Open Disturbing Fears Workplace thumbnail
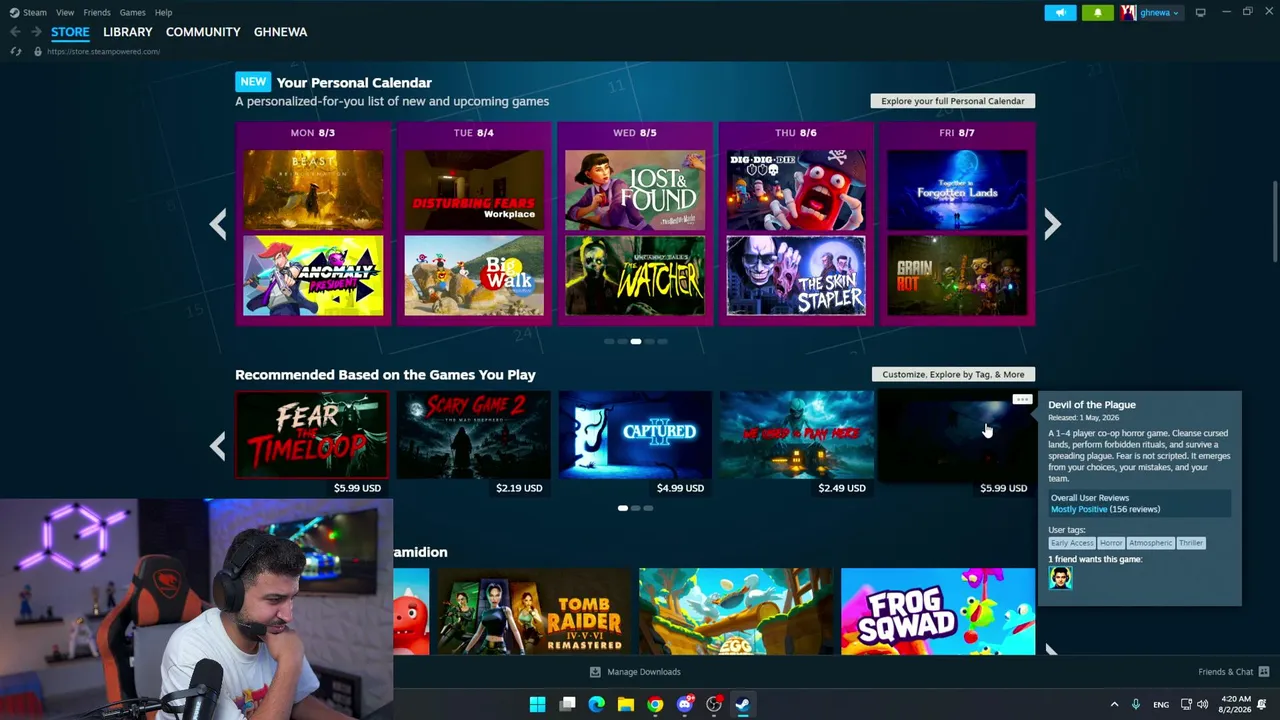This screenshot has height=720, width=1280. coord(474,190)
